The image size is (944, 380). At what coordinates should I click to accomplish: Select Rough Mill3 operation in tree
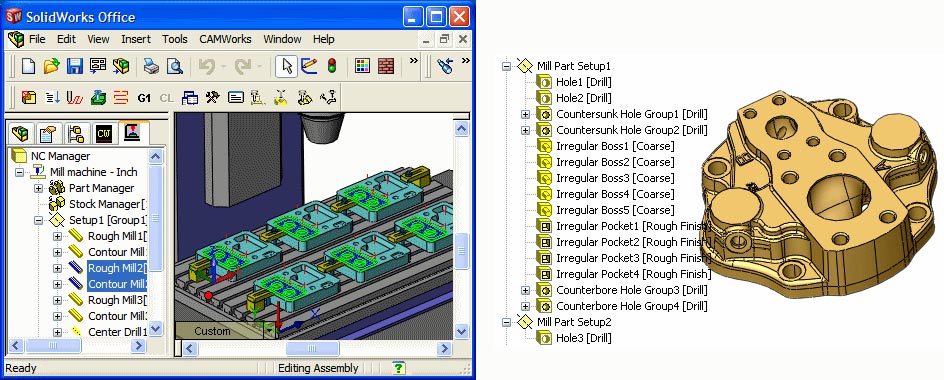click(117, 300)
